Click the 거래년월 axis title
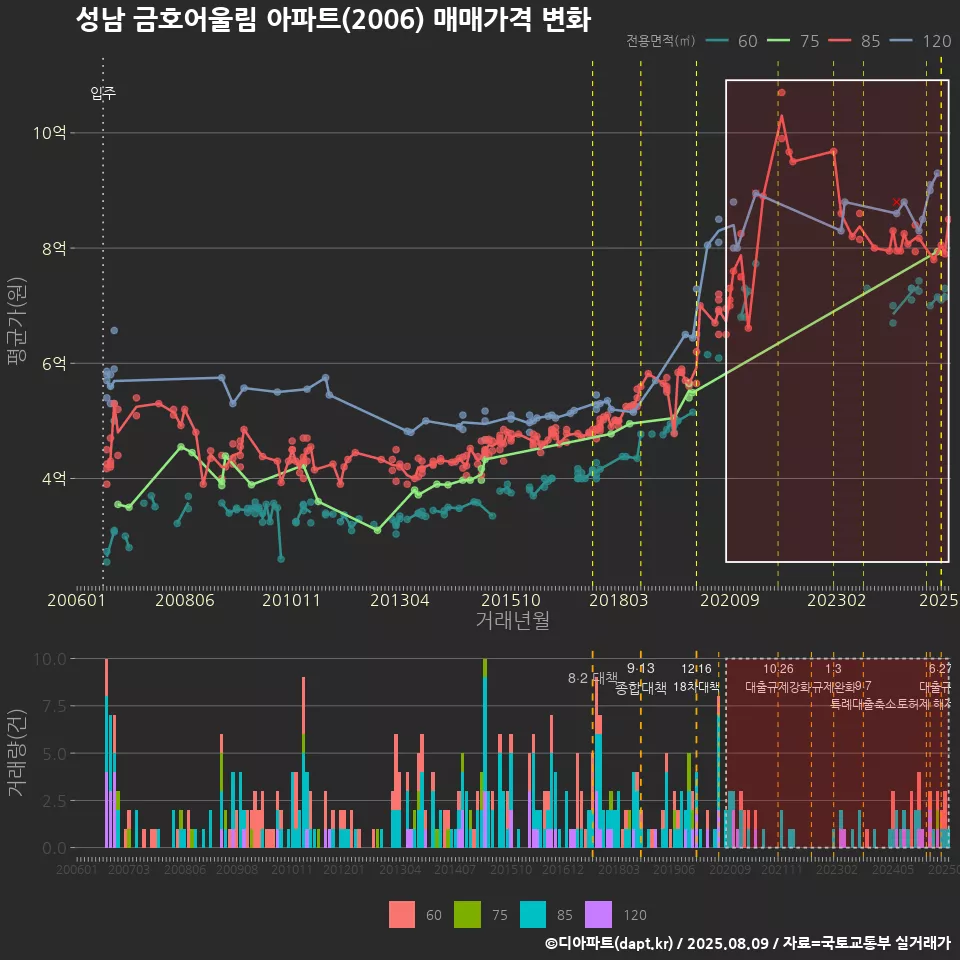The width and height of the screenshot is (960, 960). click(512, 620)
